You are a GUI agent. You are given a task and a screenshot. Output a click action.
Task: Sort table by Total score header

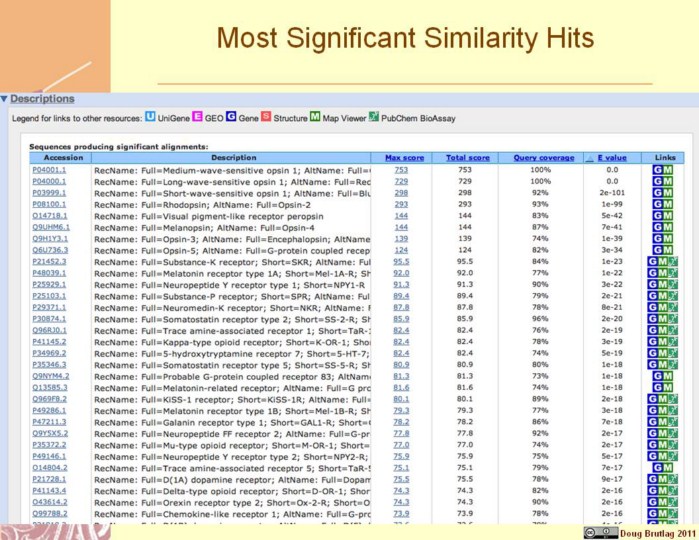point(468,157)
